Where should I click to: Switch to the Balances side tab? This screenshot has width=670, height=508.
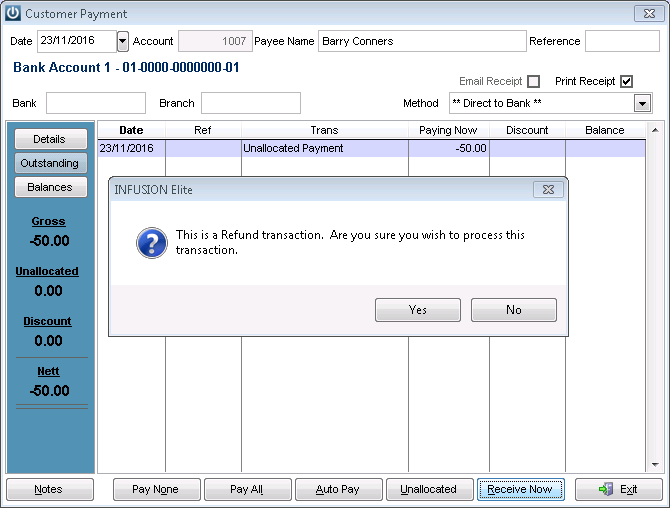tap(51, 187)
